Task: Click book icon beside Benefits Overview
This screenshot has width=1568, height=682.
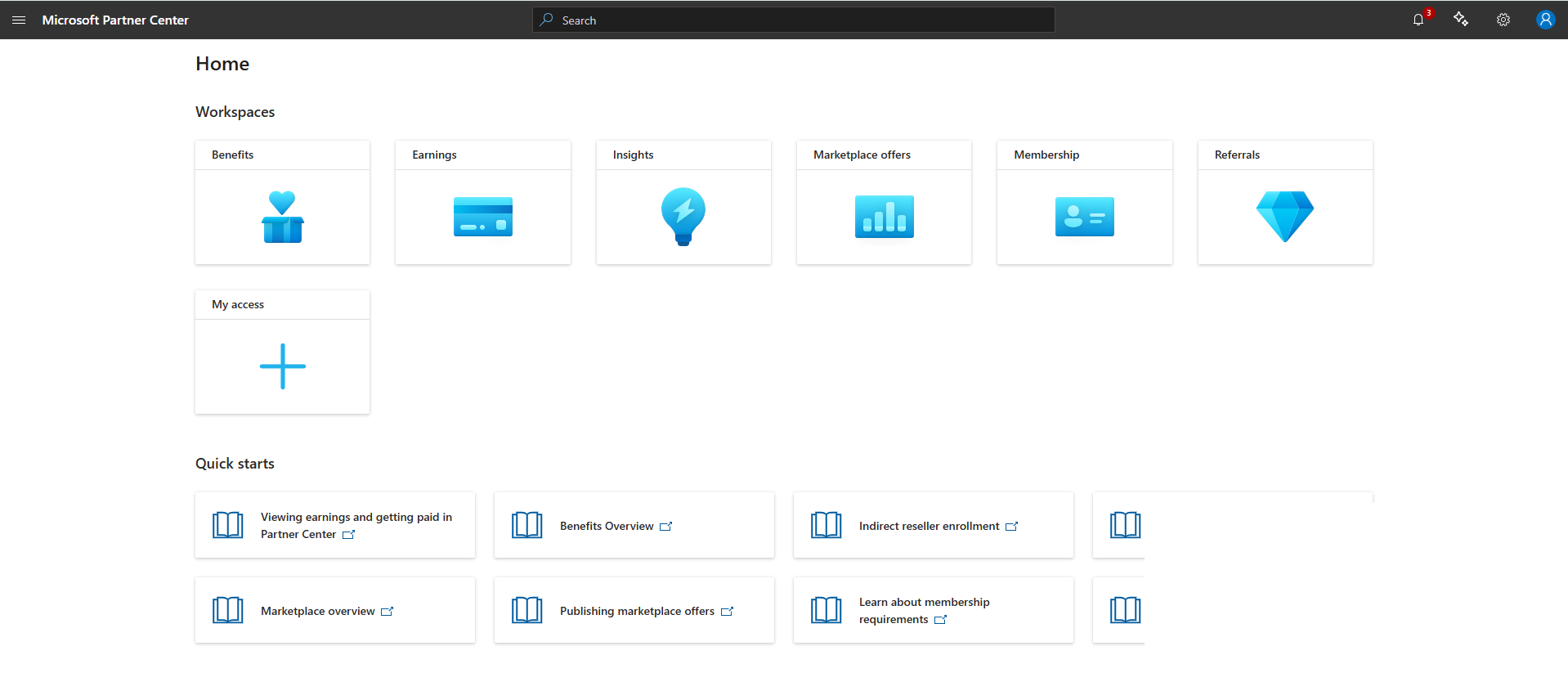Action: pos(527,525)
